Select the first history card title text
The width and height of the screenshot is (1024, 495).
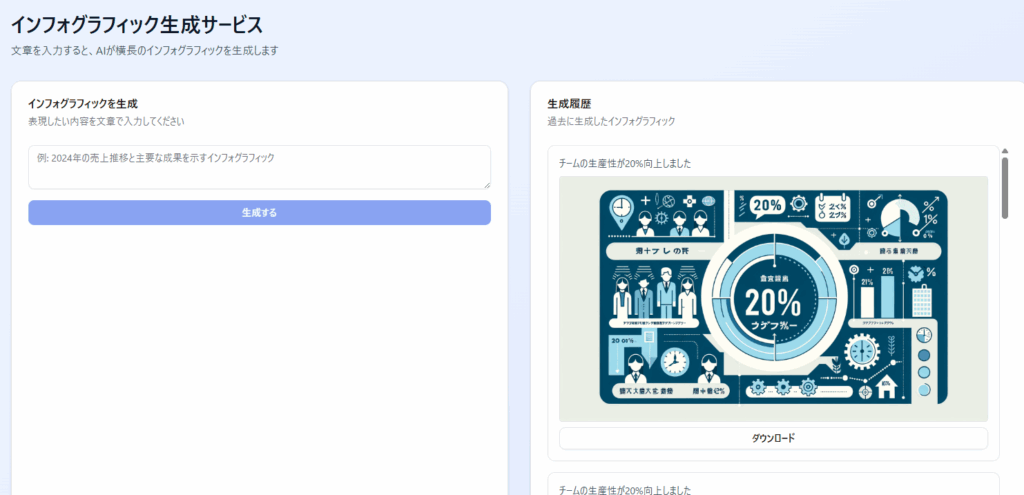(x=626, y=163)
